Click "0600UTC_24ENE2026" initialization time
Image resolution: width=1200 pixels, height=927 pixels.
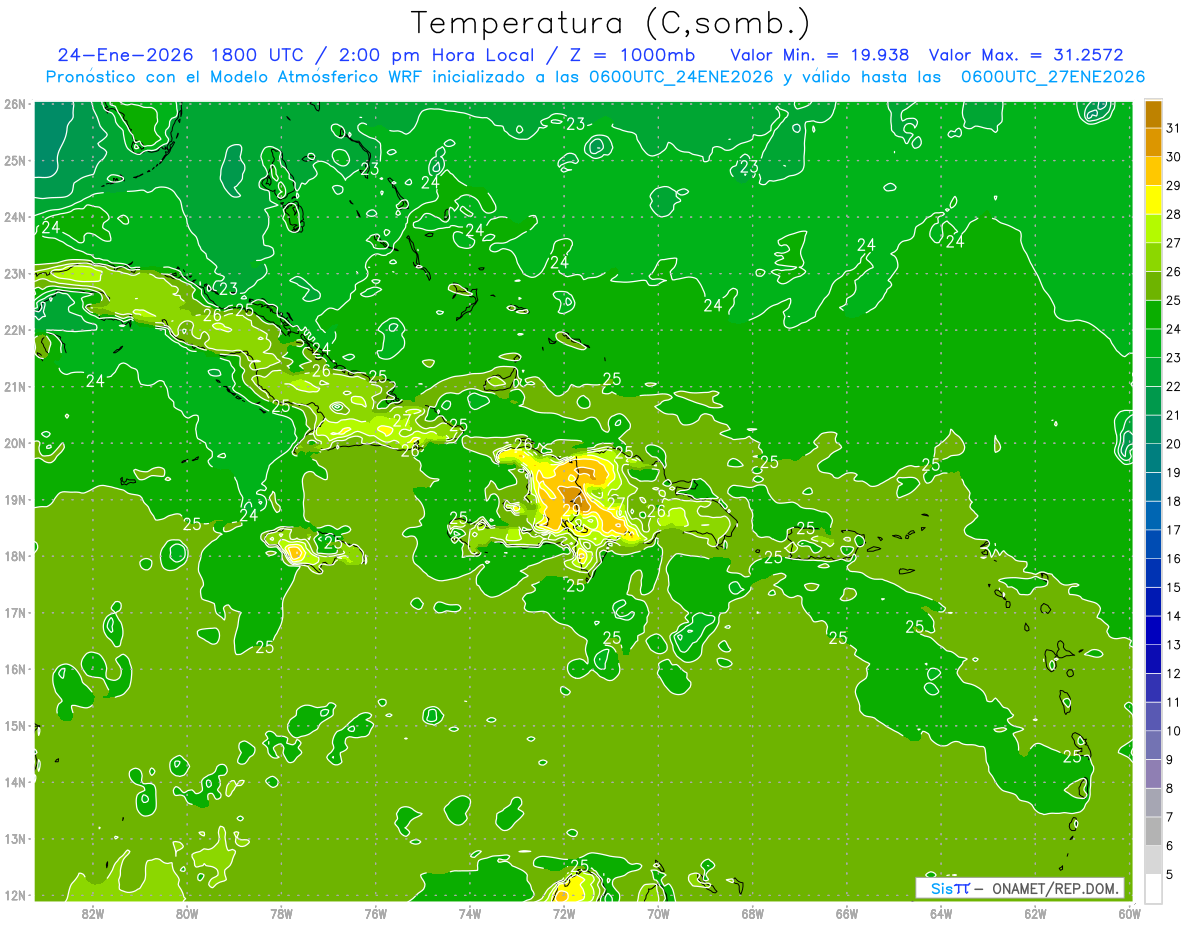point(682,77)
